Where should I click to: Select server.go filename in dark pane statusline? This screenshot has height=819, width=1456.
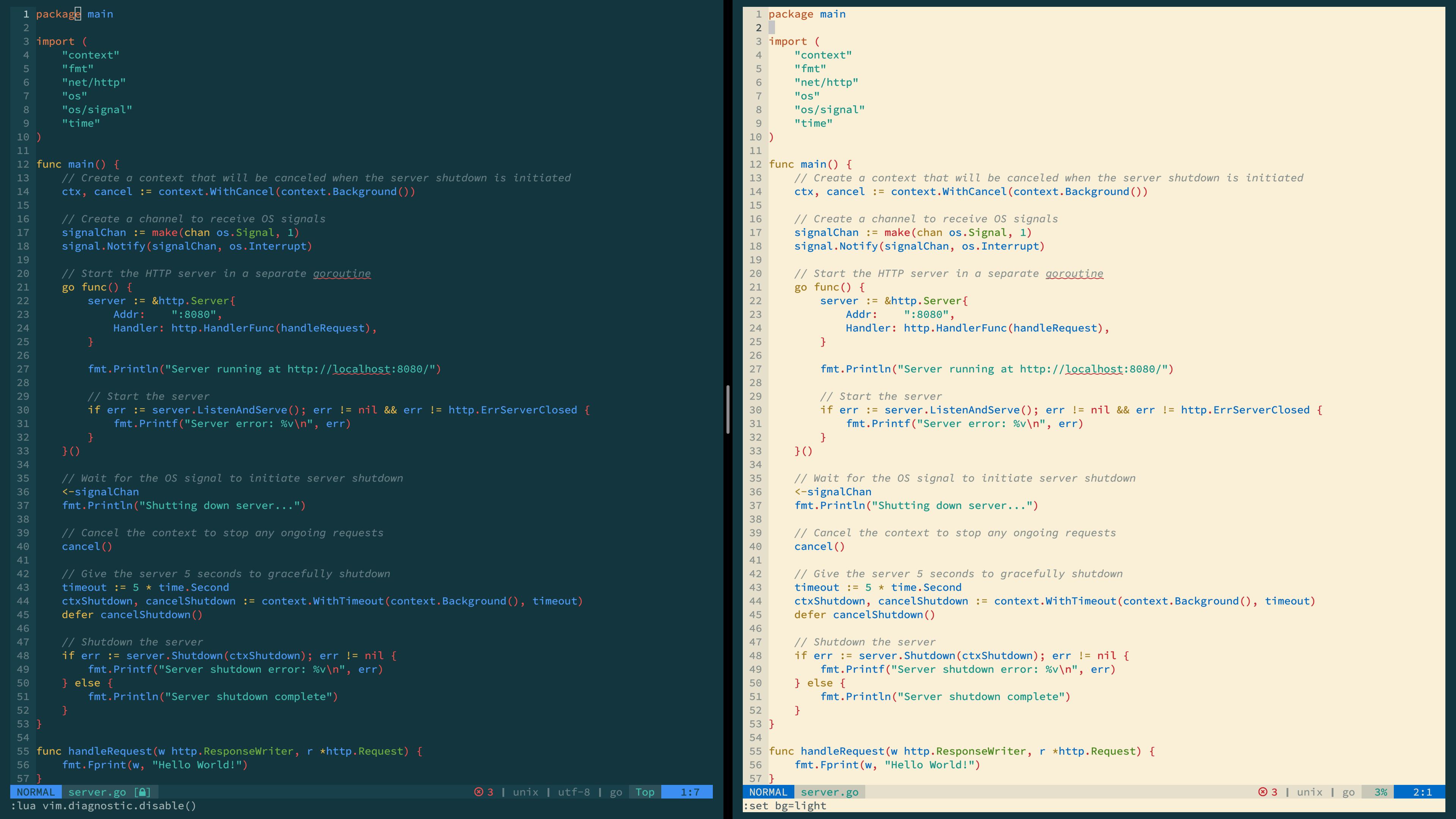click(x=97, y=792)
